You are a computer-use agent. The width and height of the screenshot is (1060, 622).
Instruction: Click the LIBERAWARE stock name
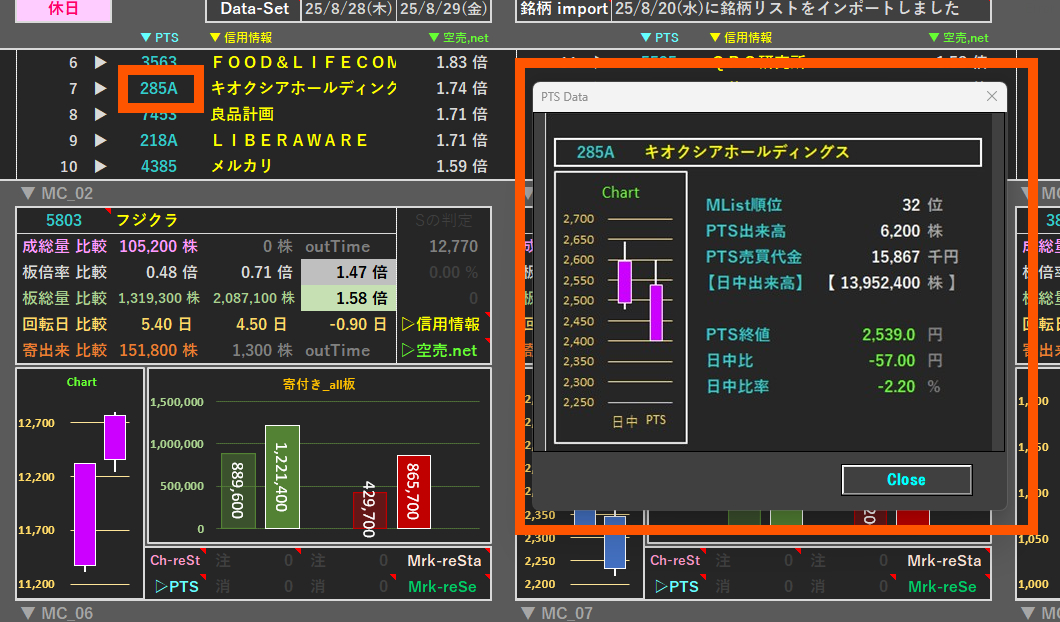pos(290,140)
